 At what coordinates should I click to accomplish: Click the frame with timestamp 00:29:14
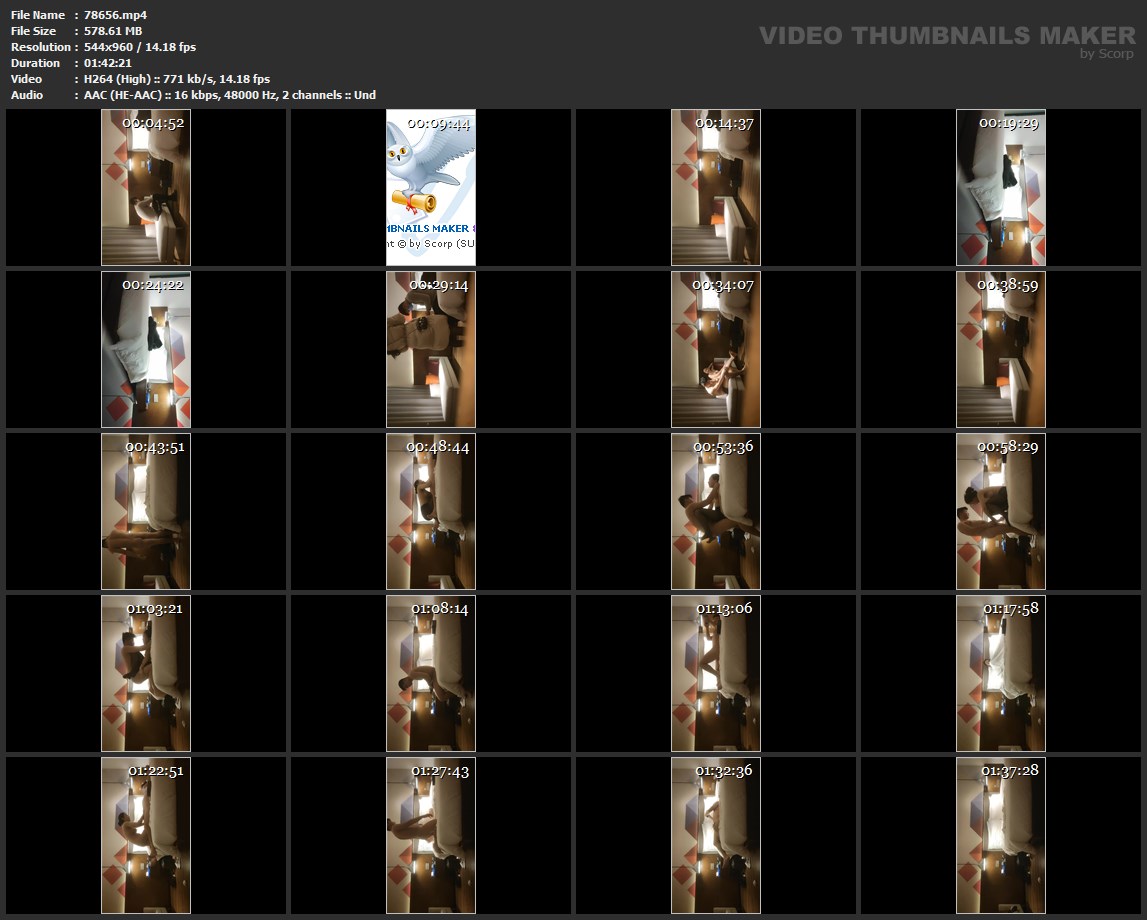(x=430, y=349)
